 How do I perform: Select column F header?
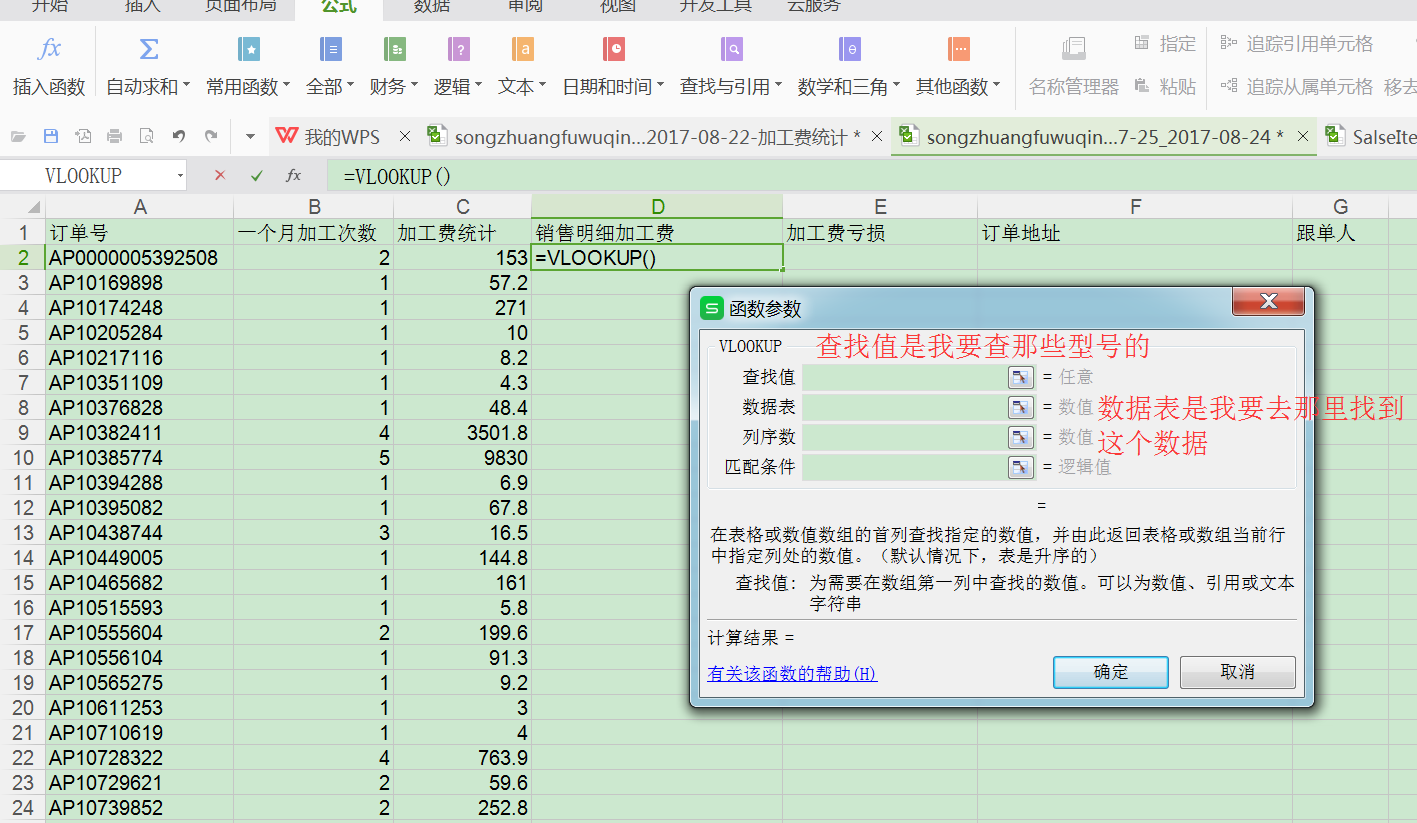1136,207
